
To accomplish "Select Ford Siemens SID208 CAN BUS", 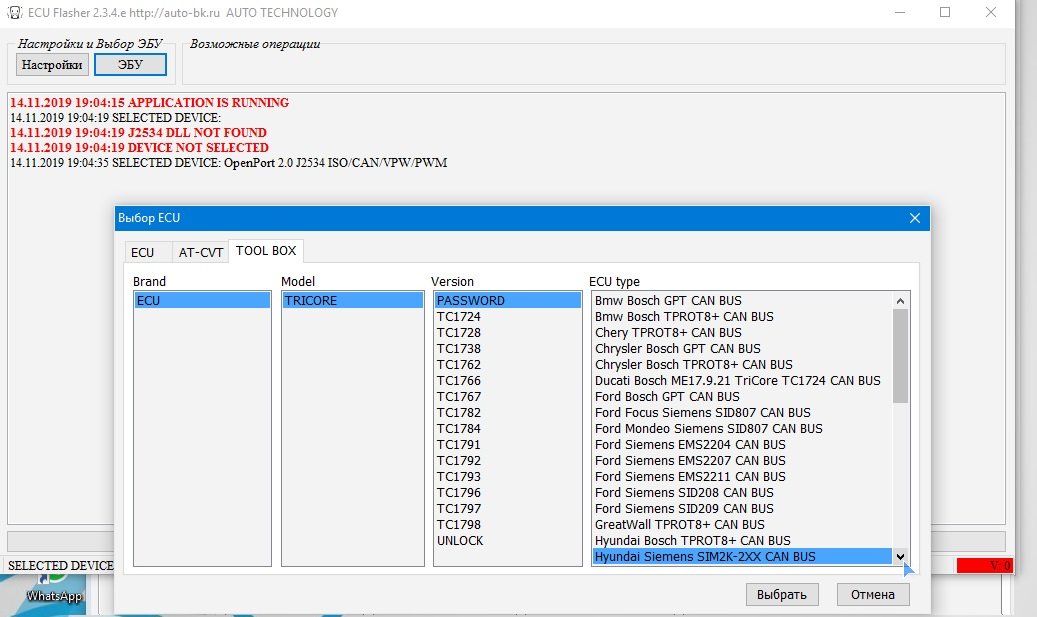I will (x=684, y=493).
